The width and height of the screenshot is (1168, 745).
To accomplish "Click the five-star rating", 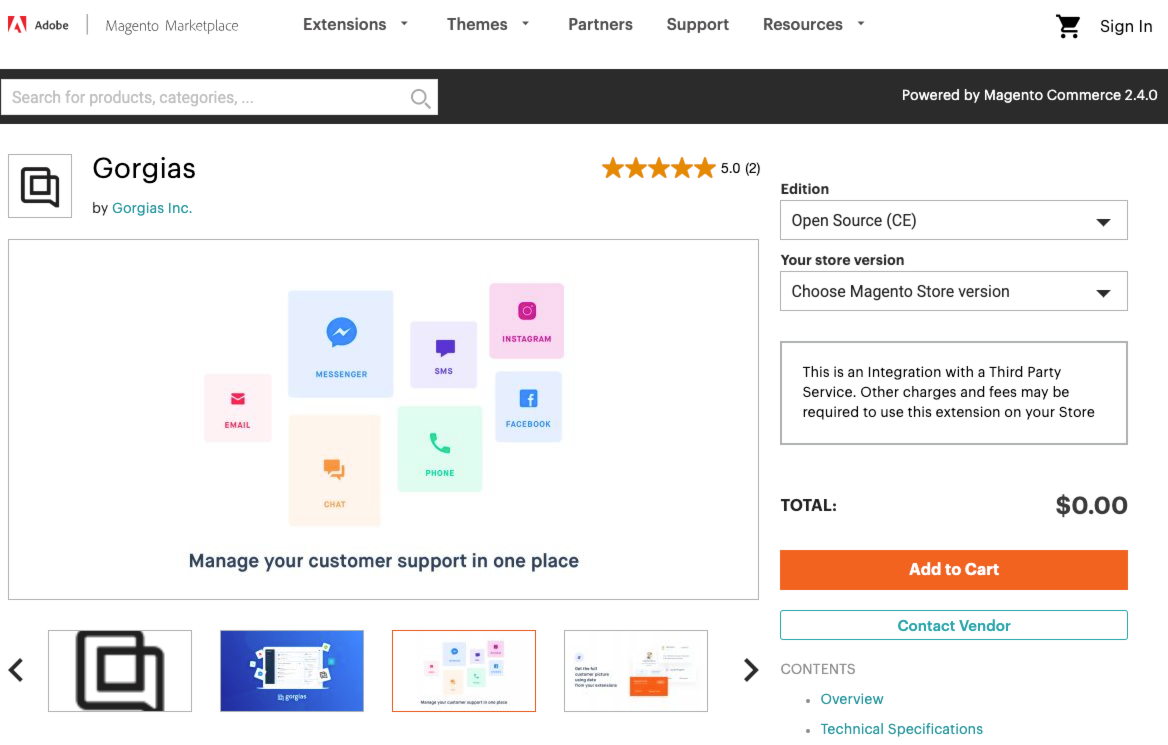I will (658, 168).
